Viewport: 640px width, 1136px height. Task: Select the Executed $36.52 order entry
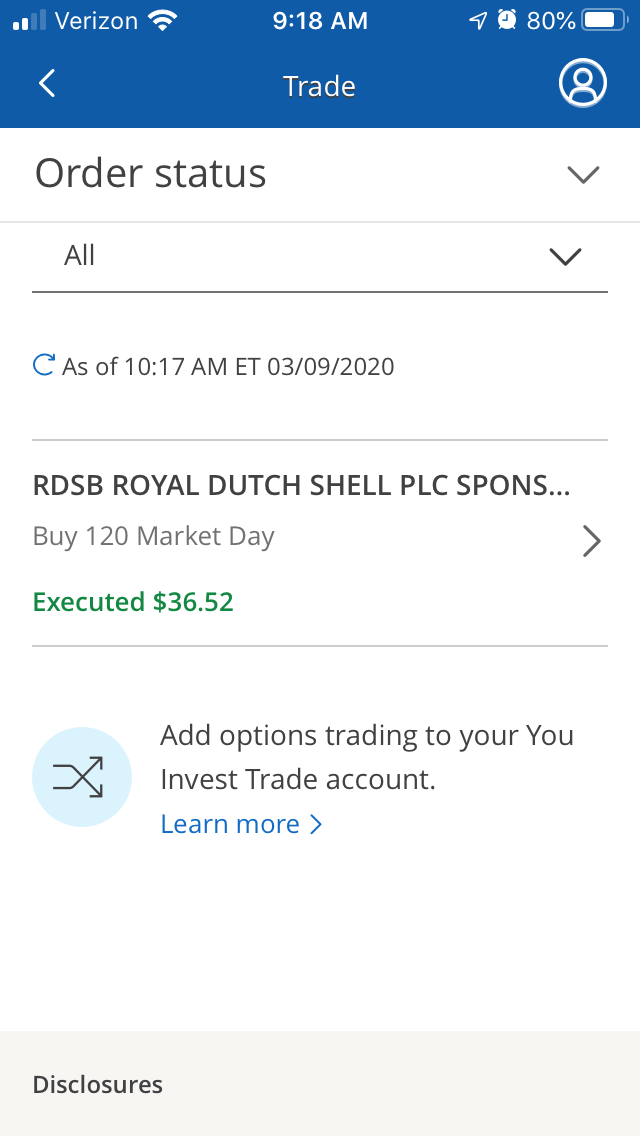[132, 602]
